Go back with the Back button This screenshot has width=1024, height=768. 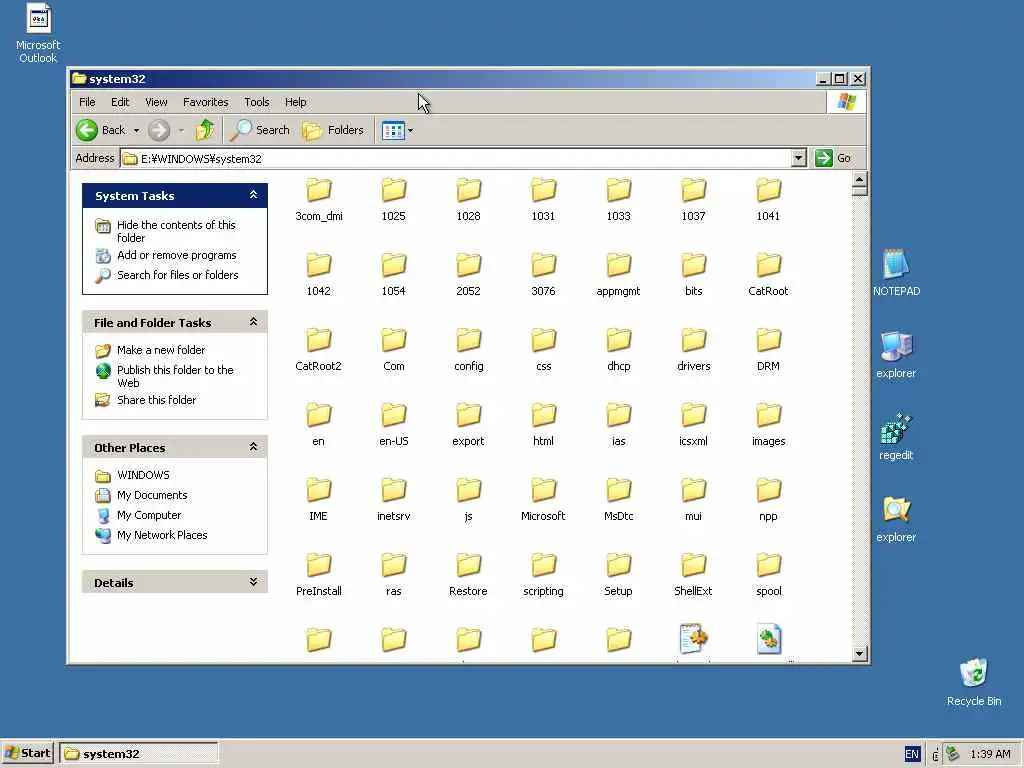[100, 130]
